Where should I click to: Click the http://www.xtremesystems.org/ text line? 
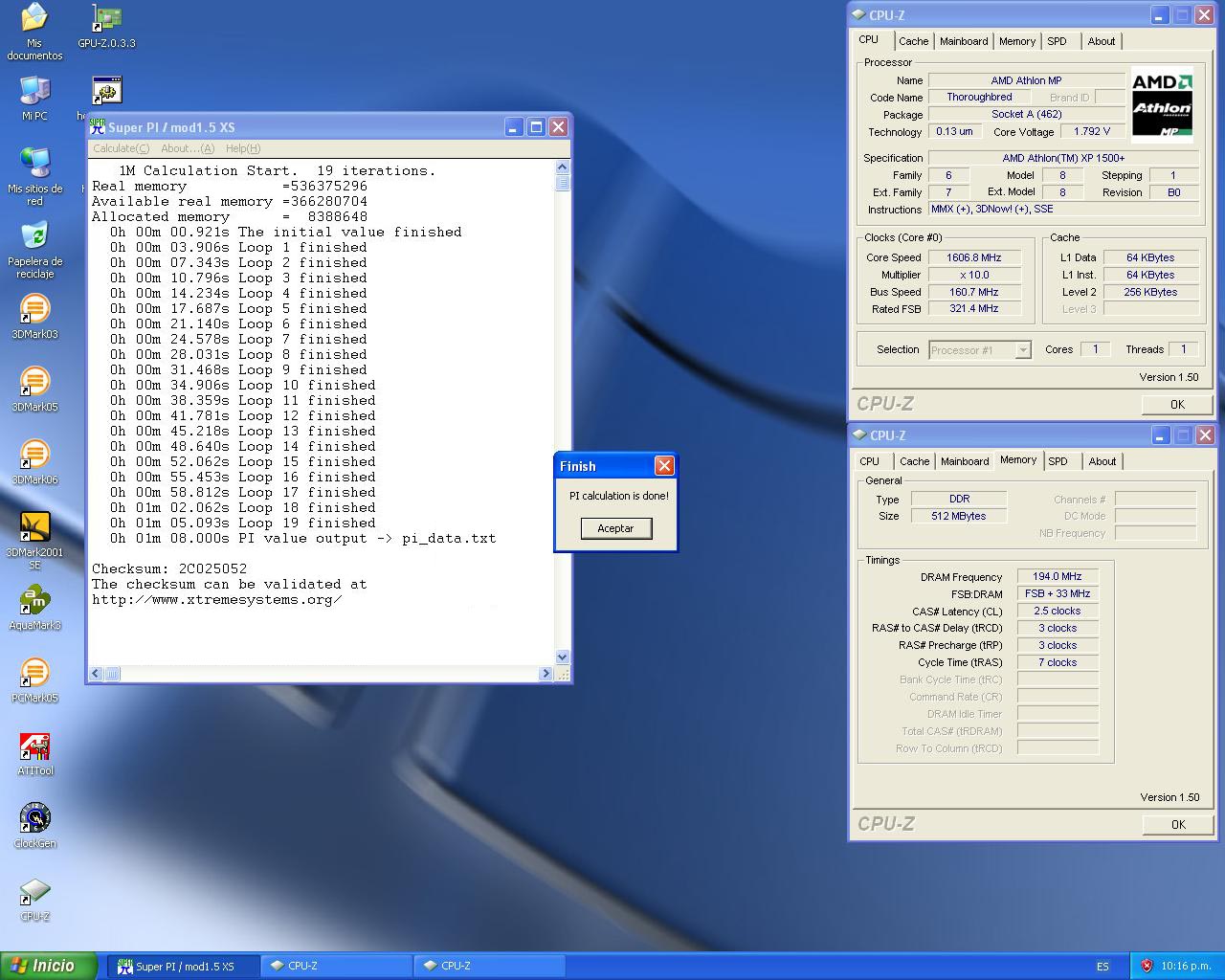(216, 599)
